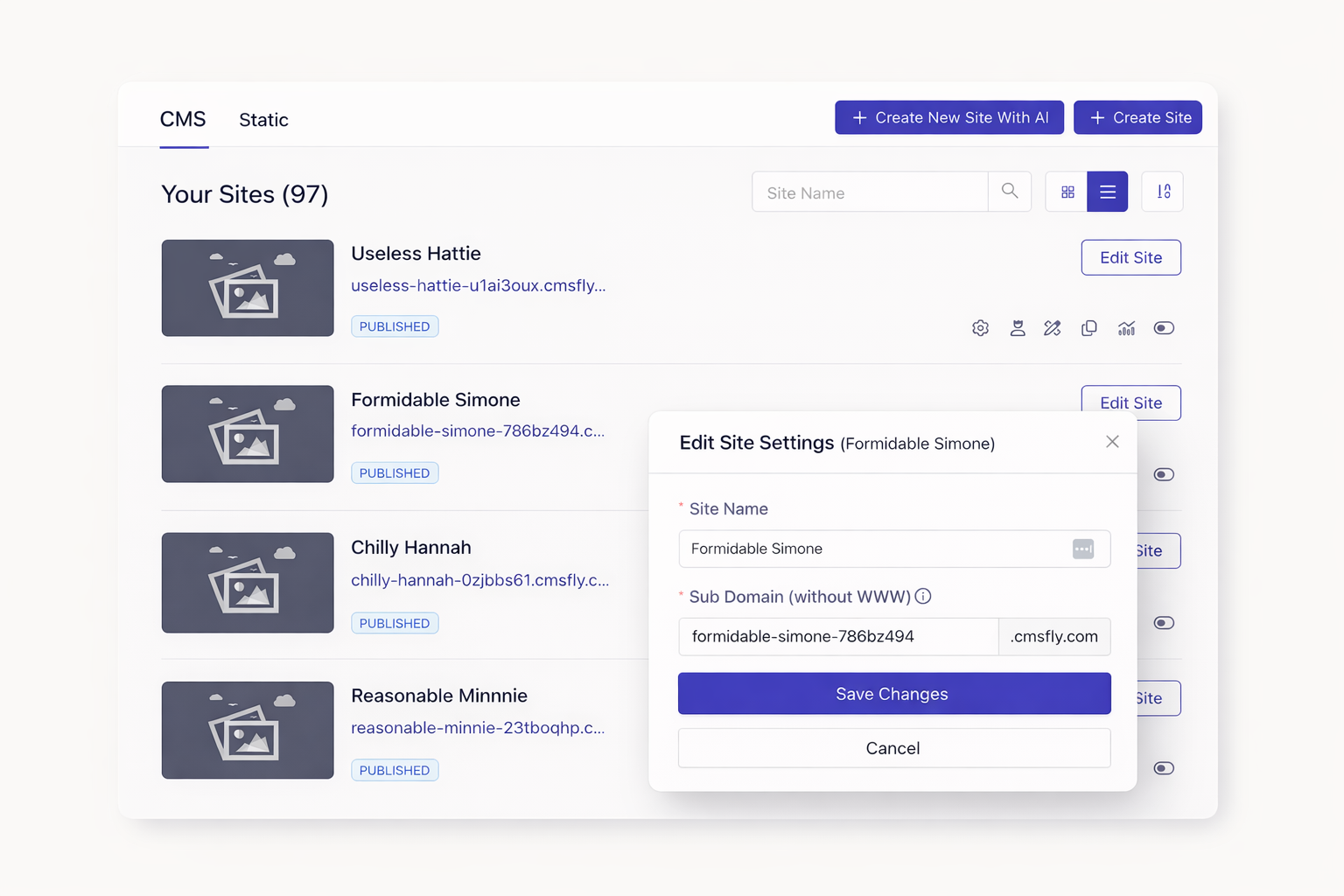The width and height of the screenshot is (1344, 896).
Task: Open settings gear for Useless Hattie
Action: (980, 328)
